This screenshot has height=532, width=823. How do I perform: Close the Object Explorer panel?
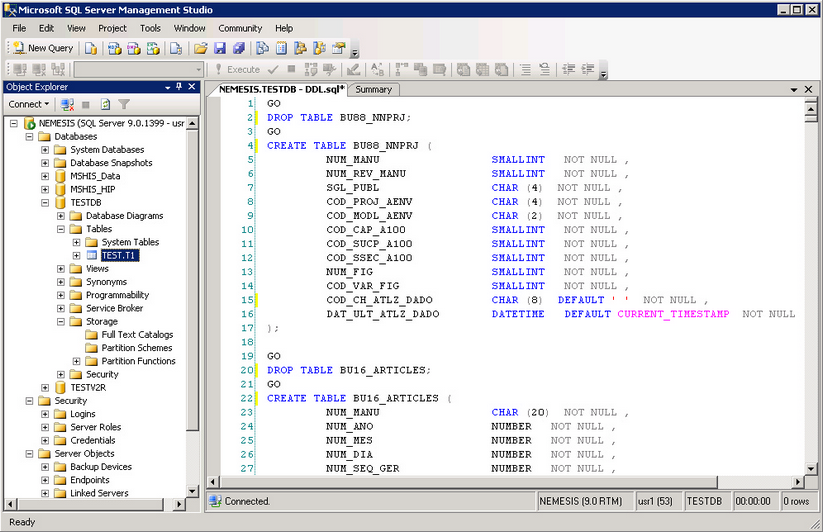coord(192,87)
